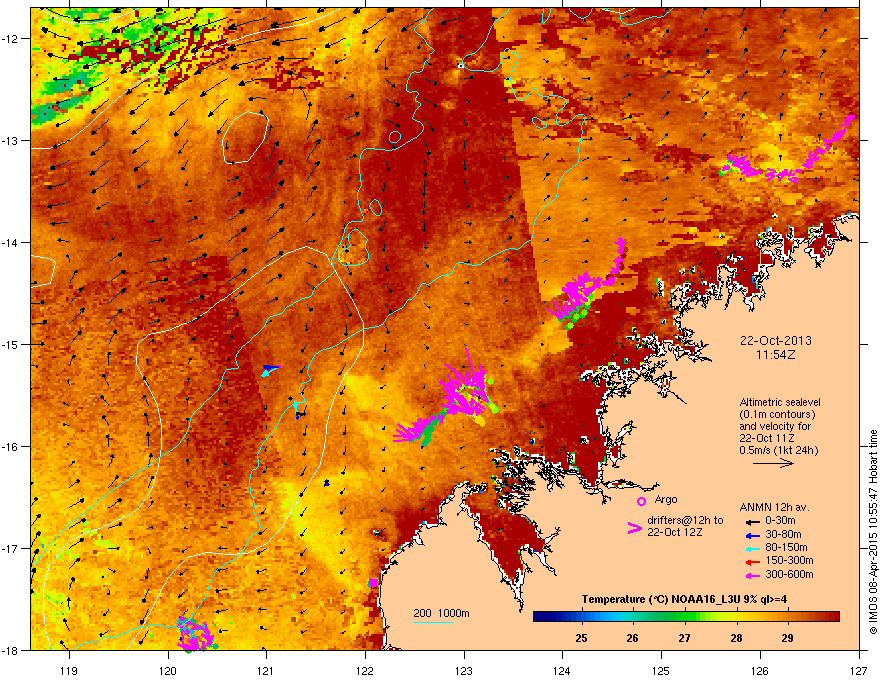This screenshot has height=680, width=880.
Task: Click the time label 11:54Z
Action: click(776, 355)
